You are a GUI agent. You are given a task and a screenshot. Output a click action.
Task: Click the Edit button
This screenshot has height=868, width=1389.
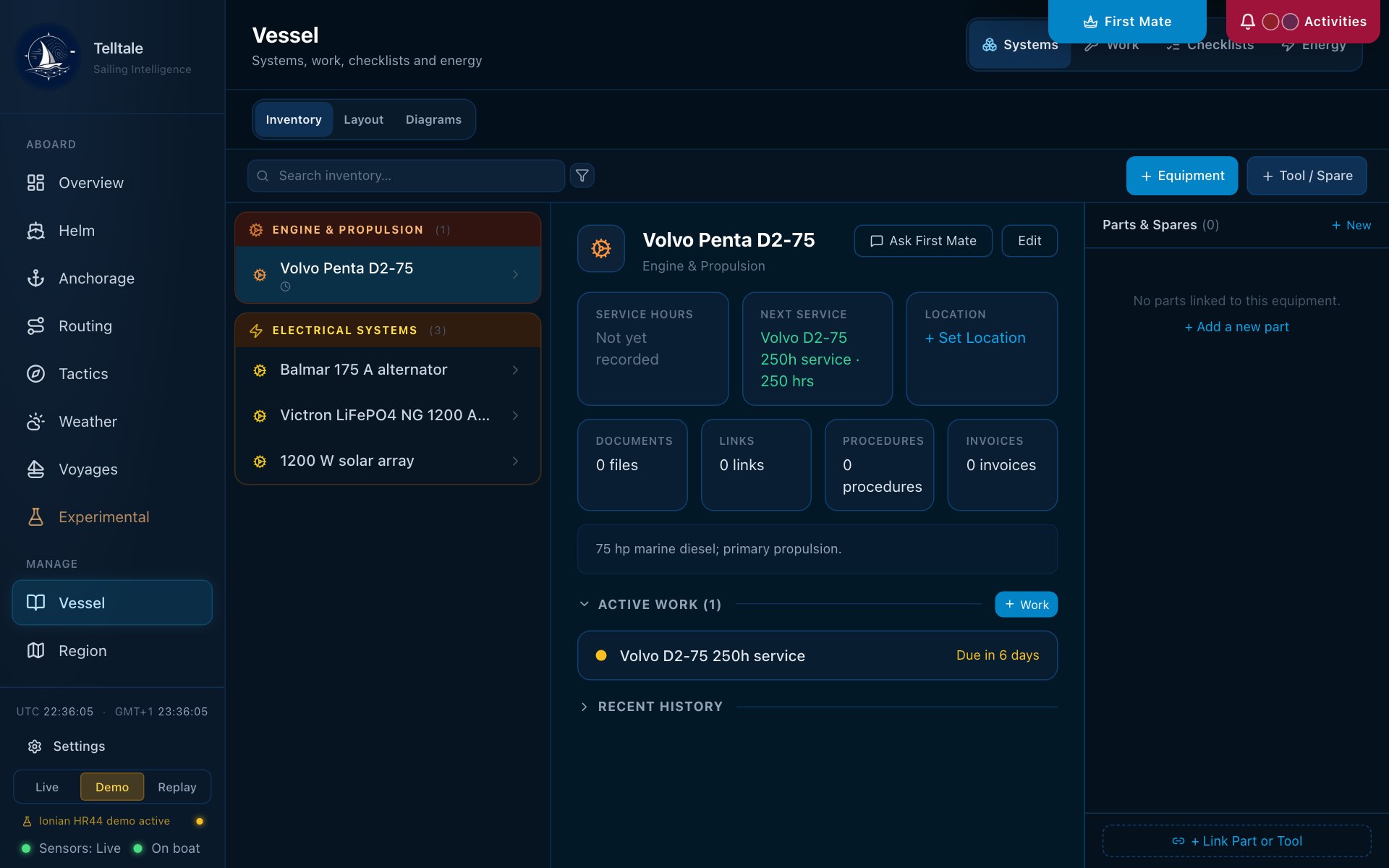[1029, 241]
